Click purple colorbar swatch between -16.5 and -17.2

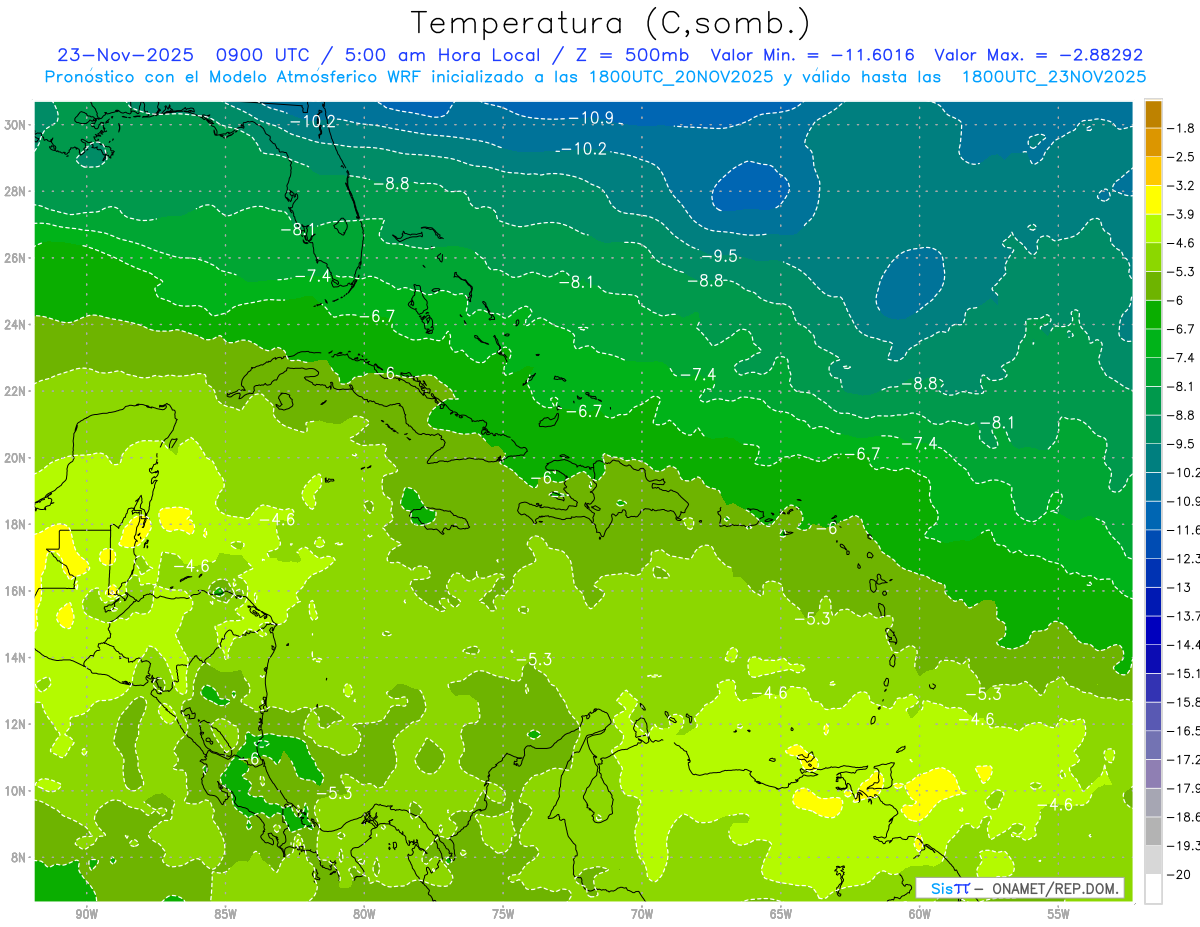click(x=1153, y=745)
